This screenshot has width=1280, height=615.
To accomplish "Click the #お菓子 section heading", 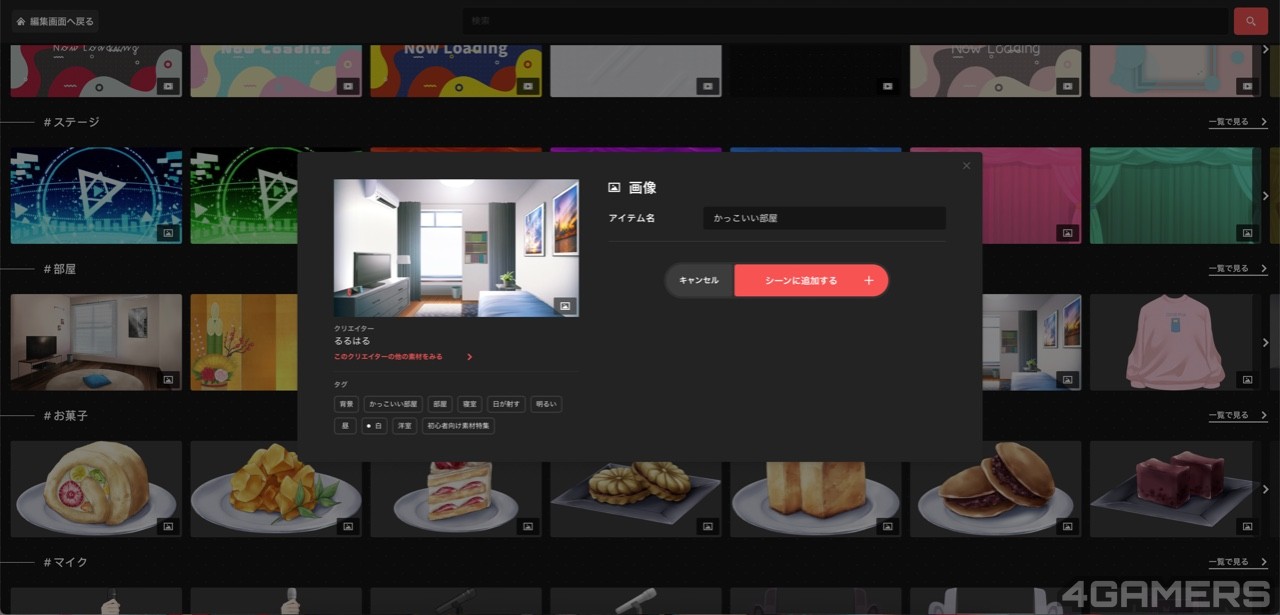I will [x=66, y=415].
